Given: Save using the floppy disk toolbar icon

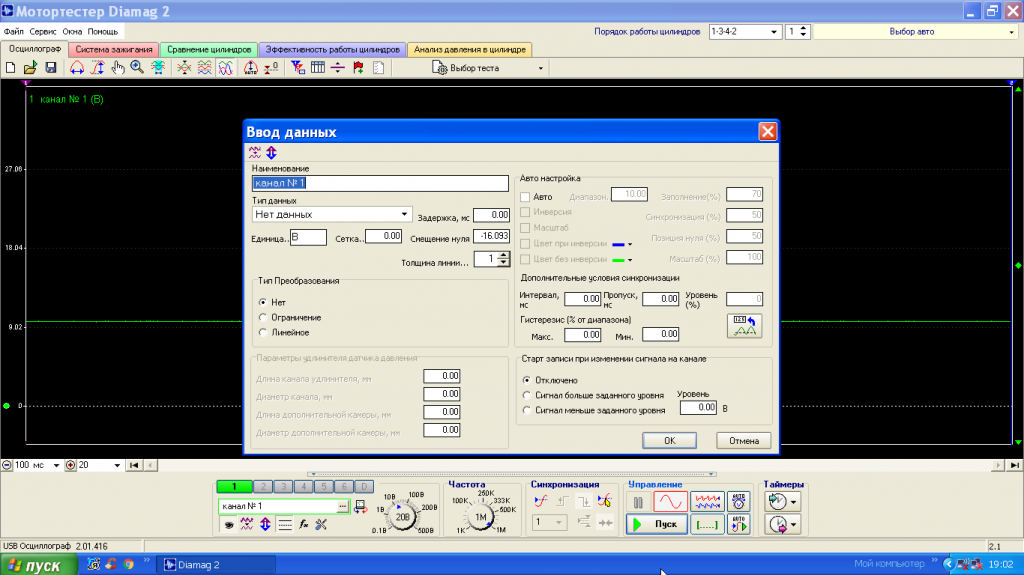Looking at the screenshot, I should point(50,67).
